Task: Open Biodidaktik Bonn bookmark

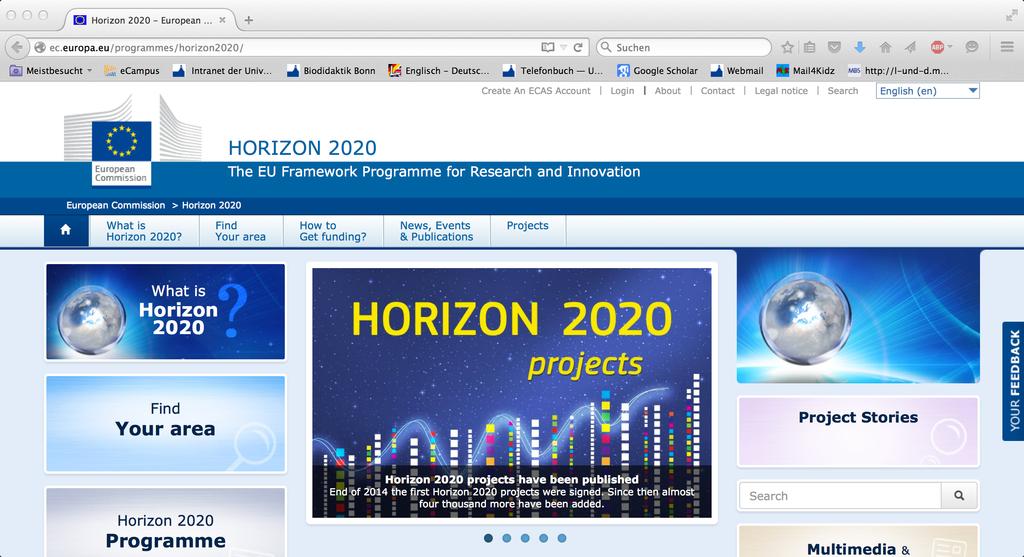Action: pos(331,71)
